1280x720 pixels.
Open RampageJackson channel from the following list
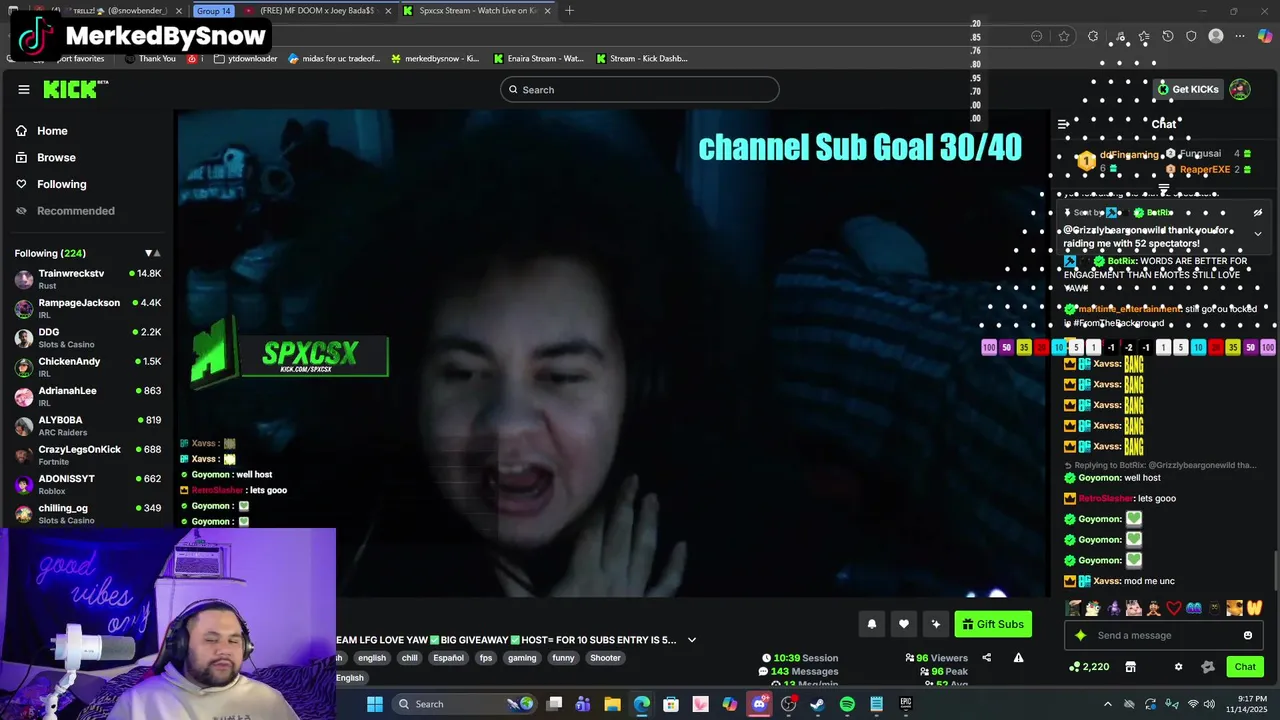(87, 308)
